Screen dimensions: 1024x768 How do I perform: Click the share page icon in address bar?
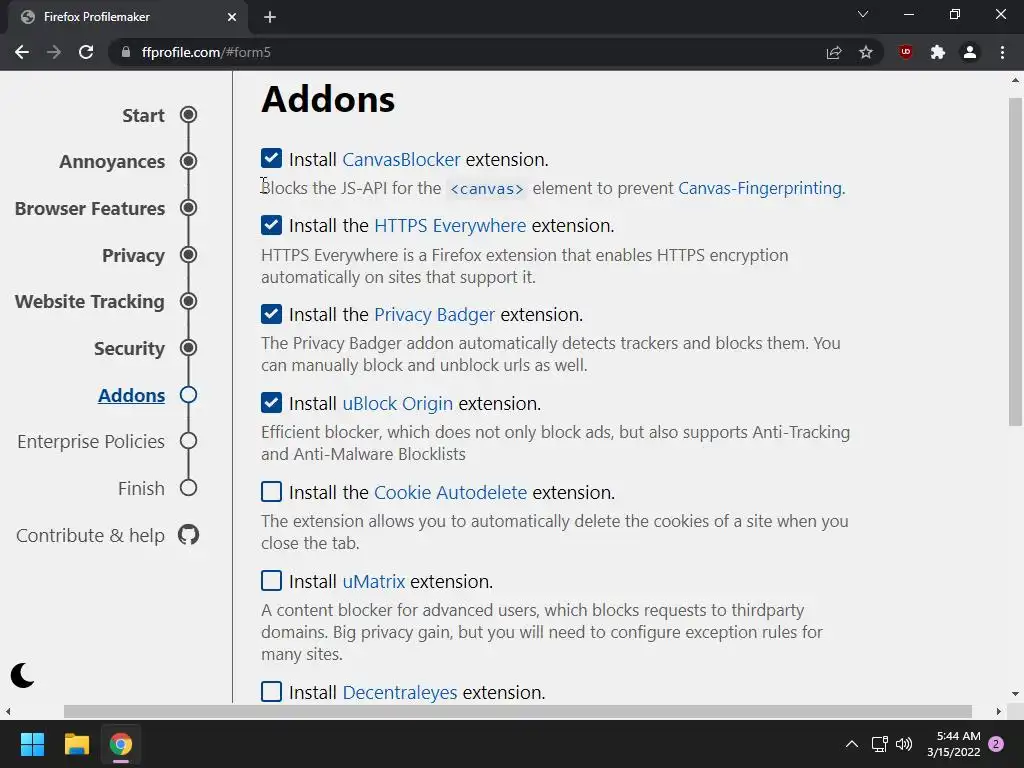pyautogui.click(x=834, y=52)
